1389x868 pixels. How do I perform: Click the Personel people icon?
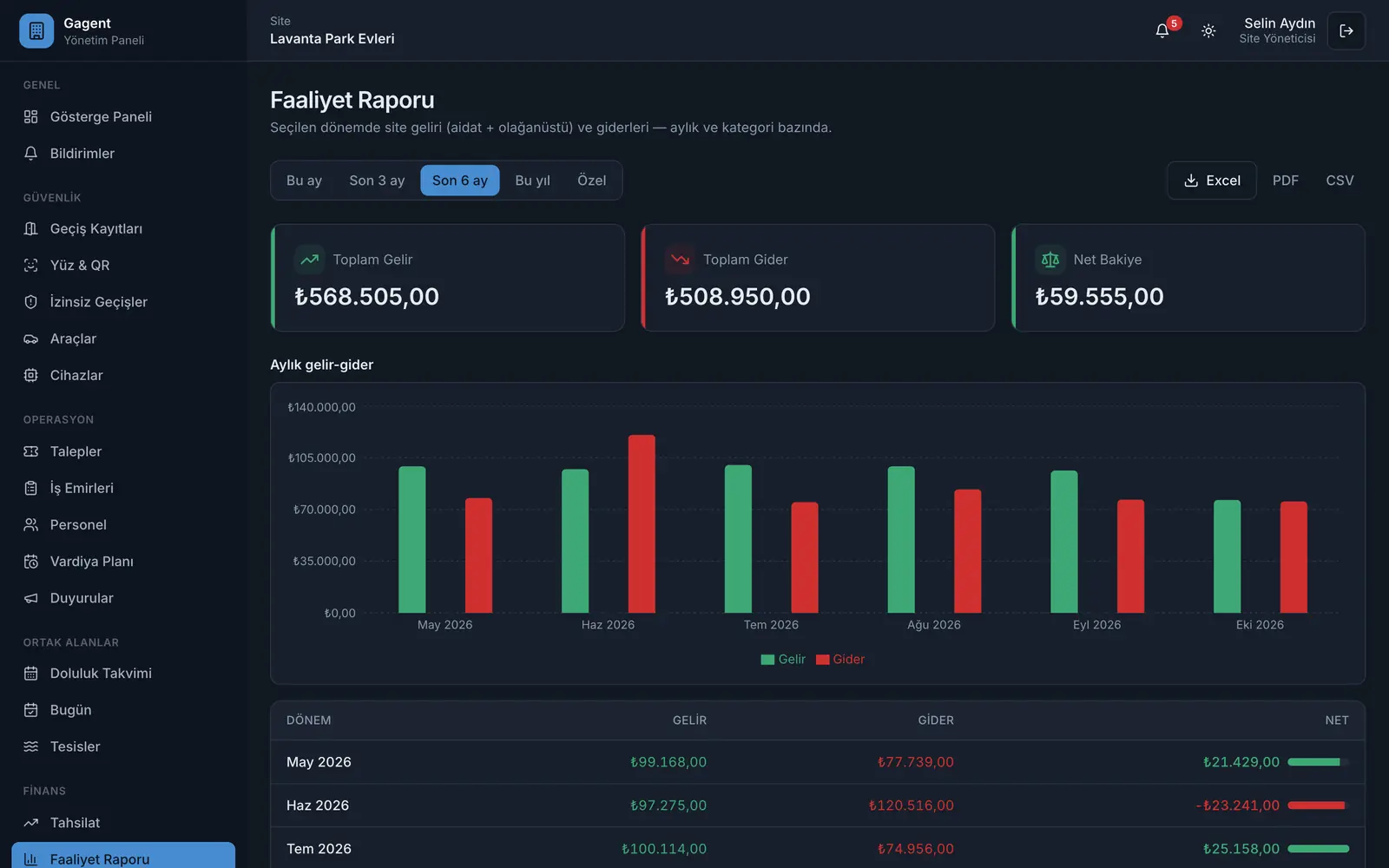tap(31, 525)
